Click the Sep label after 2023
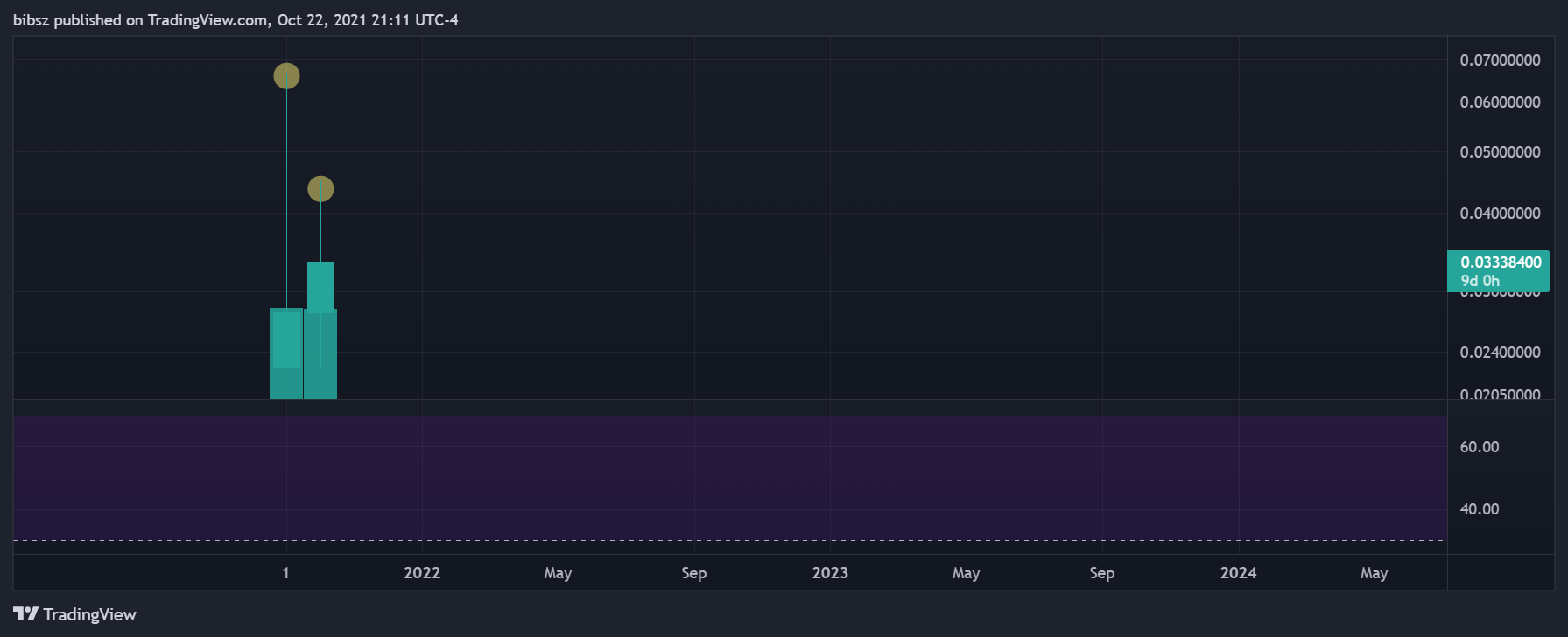This screenshot has width=1568, height=637. click(x=1101, y=573)
